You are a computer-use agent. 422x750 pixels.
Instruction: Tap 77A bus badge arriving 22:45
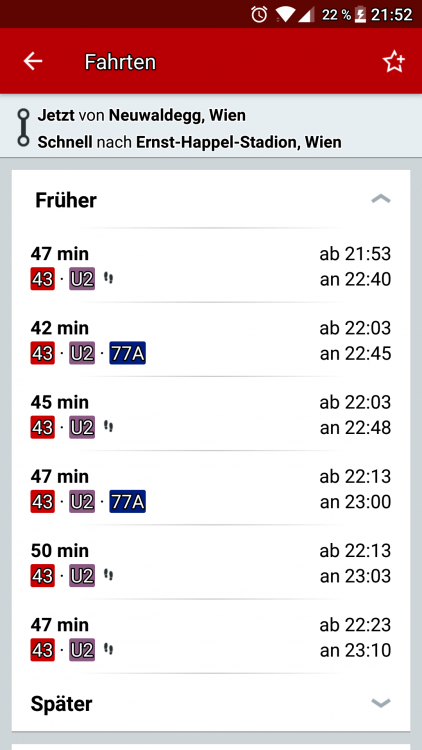[x=127, y=353]
